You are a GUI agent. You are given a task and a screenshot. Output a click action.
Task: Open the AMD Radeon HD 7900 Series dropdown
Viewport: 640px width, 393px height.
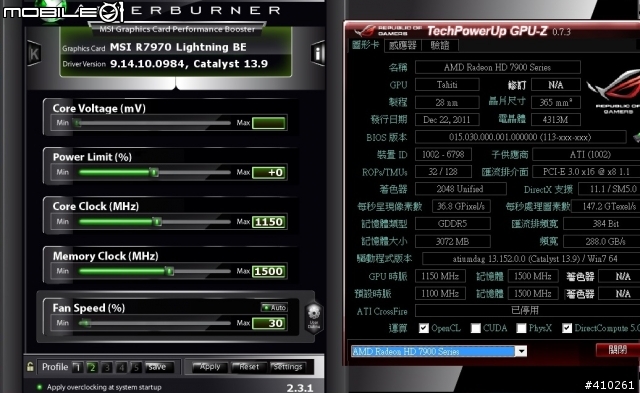tap(521, 351)
